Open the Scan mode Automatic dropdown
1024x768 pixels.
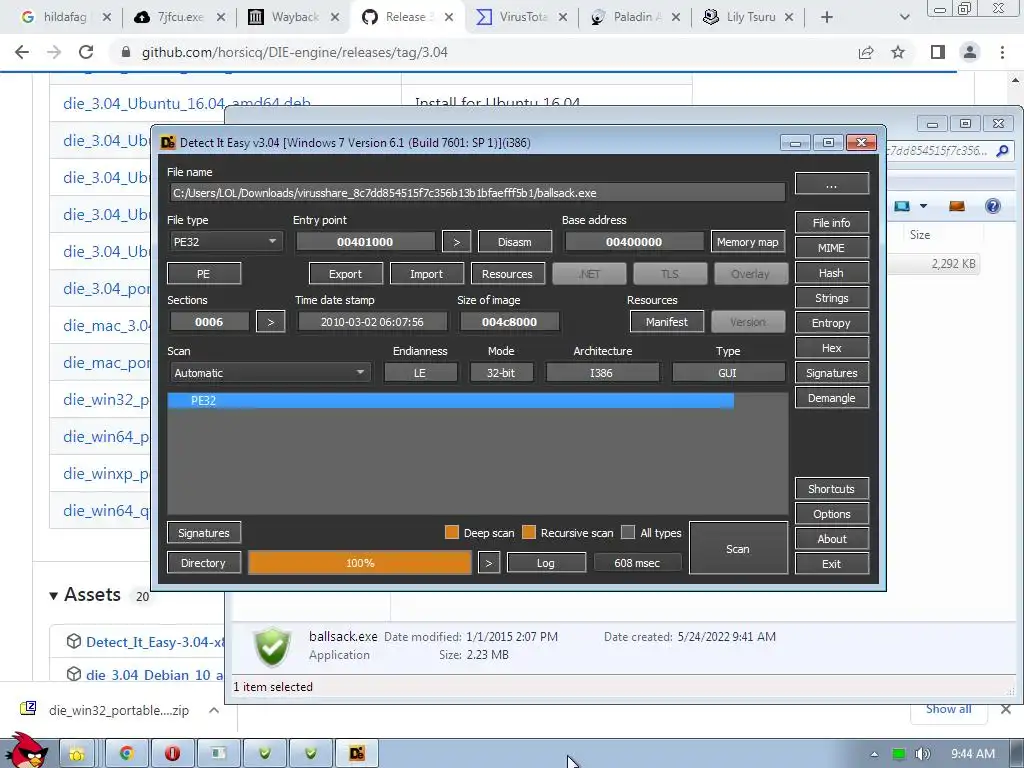click(x=269, y=373)
